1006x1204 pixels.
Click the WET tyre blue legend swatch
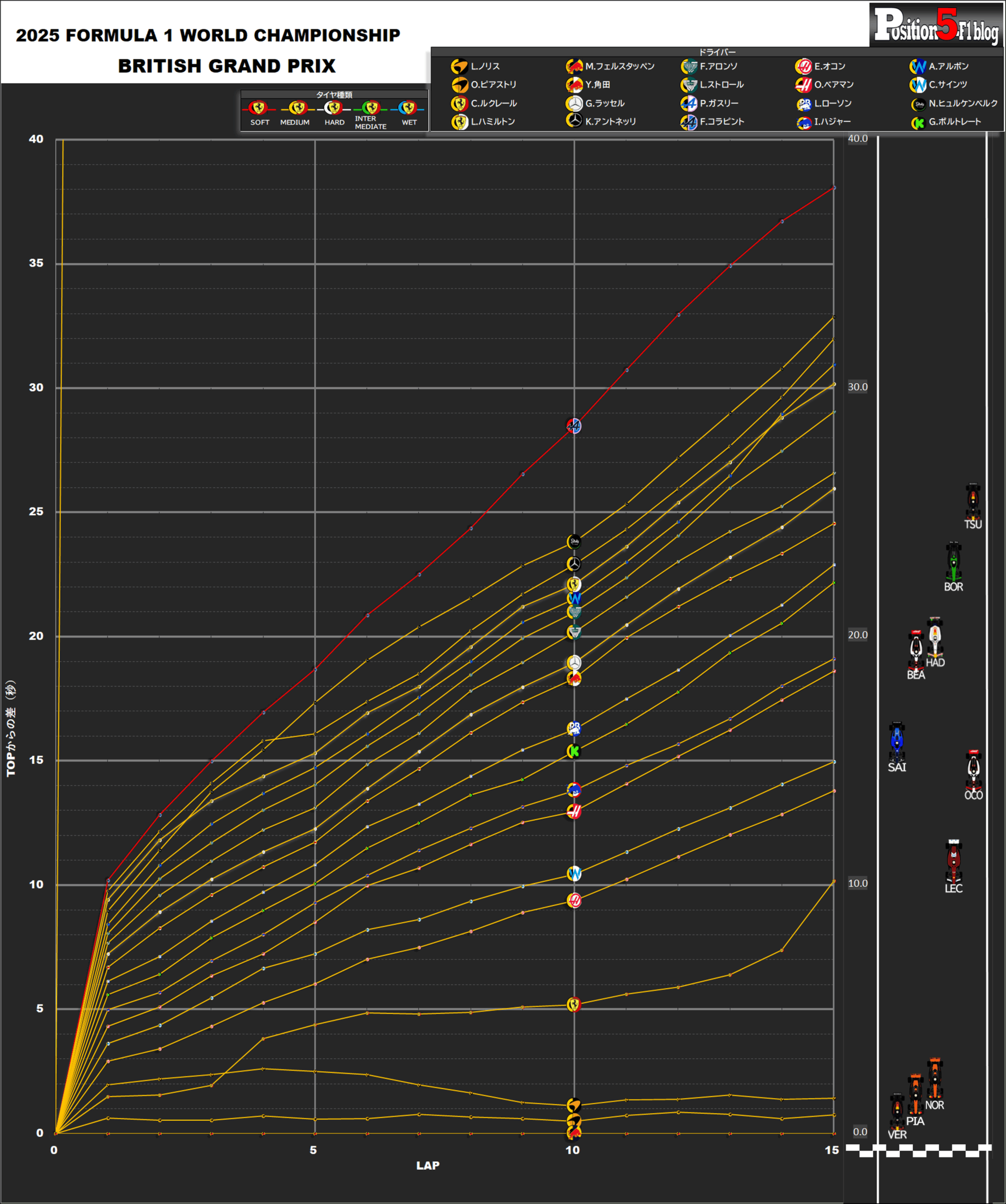[408, 108]
